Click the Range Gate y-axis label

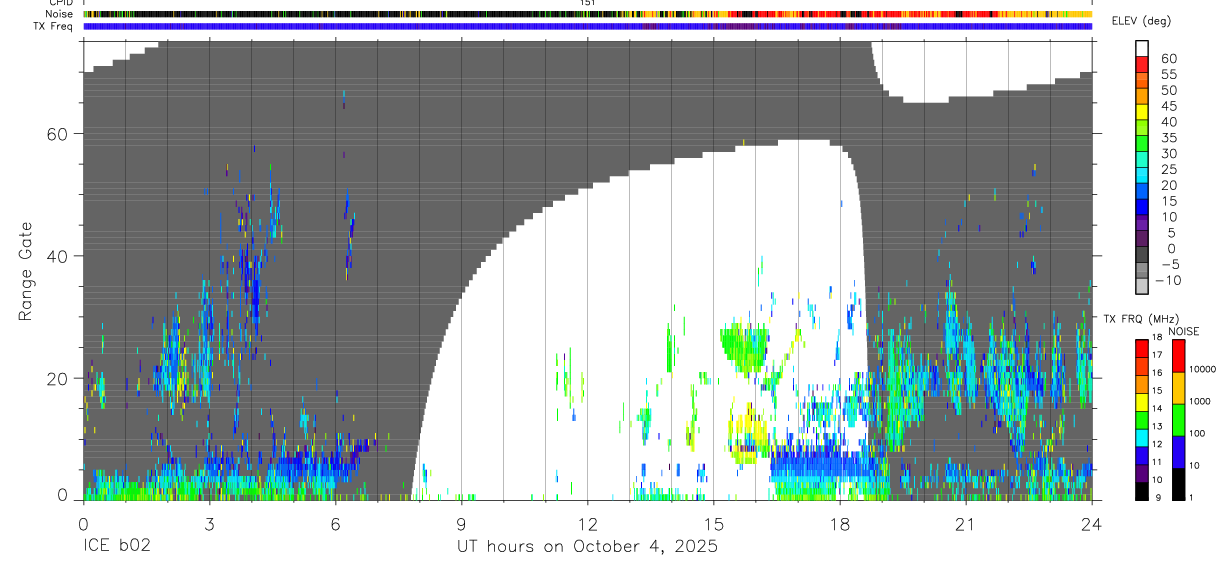(x=26, y=271)
